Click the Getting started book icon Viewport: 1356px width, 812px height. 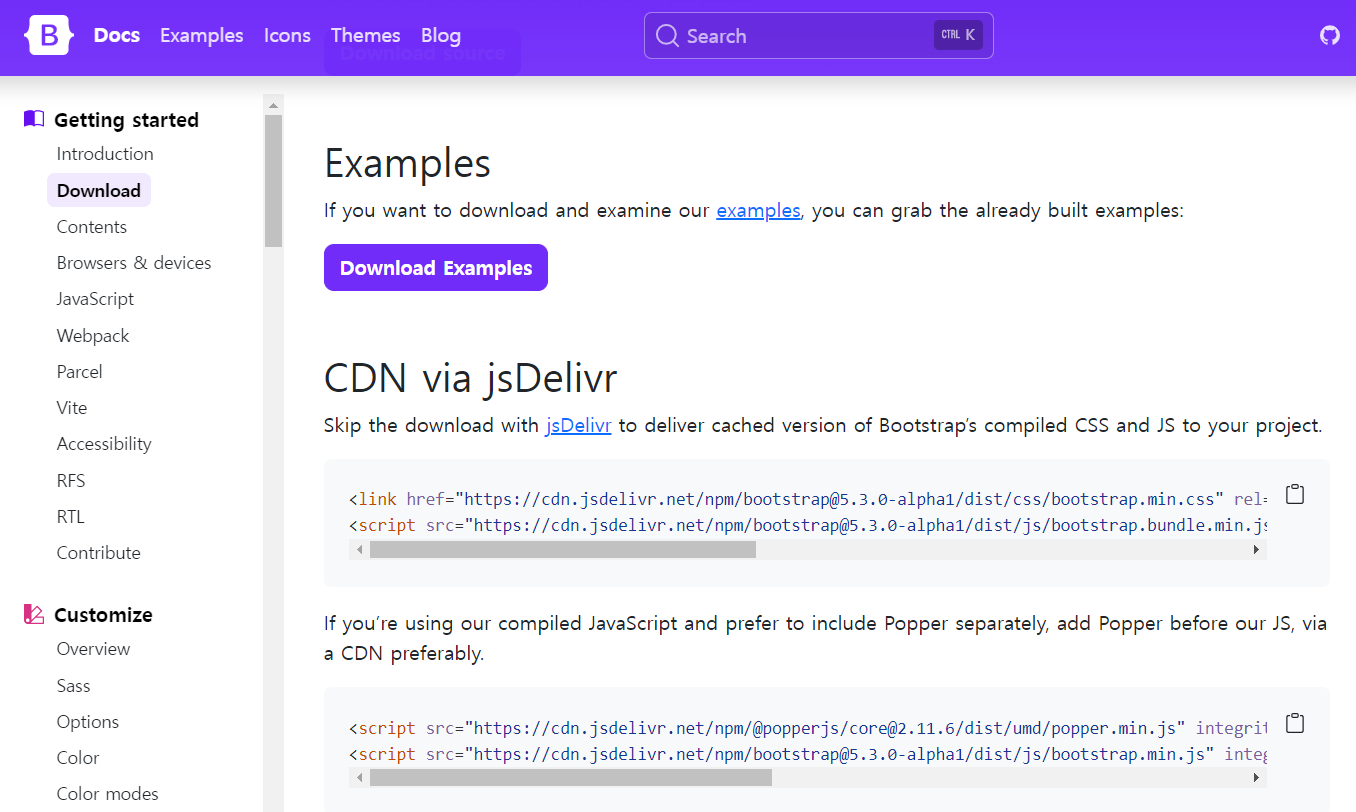tap(34, 119)
